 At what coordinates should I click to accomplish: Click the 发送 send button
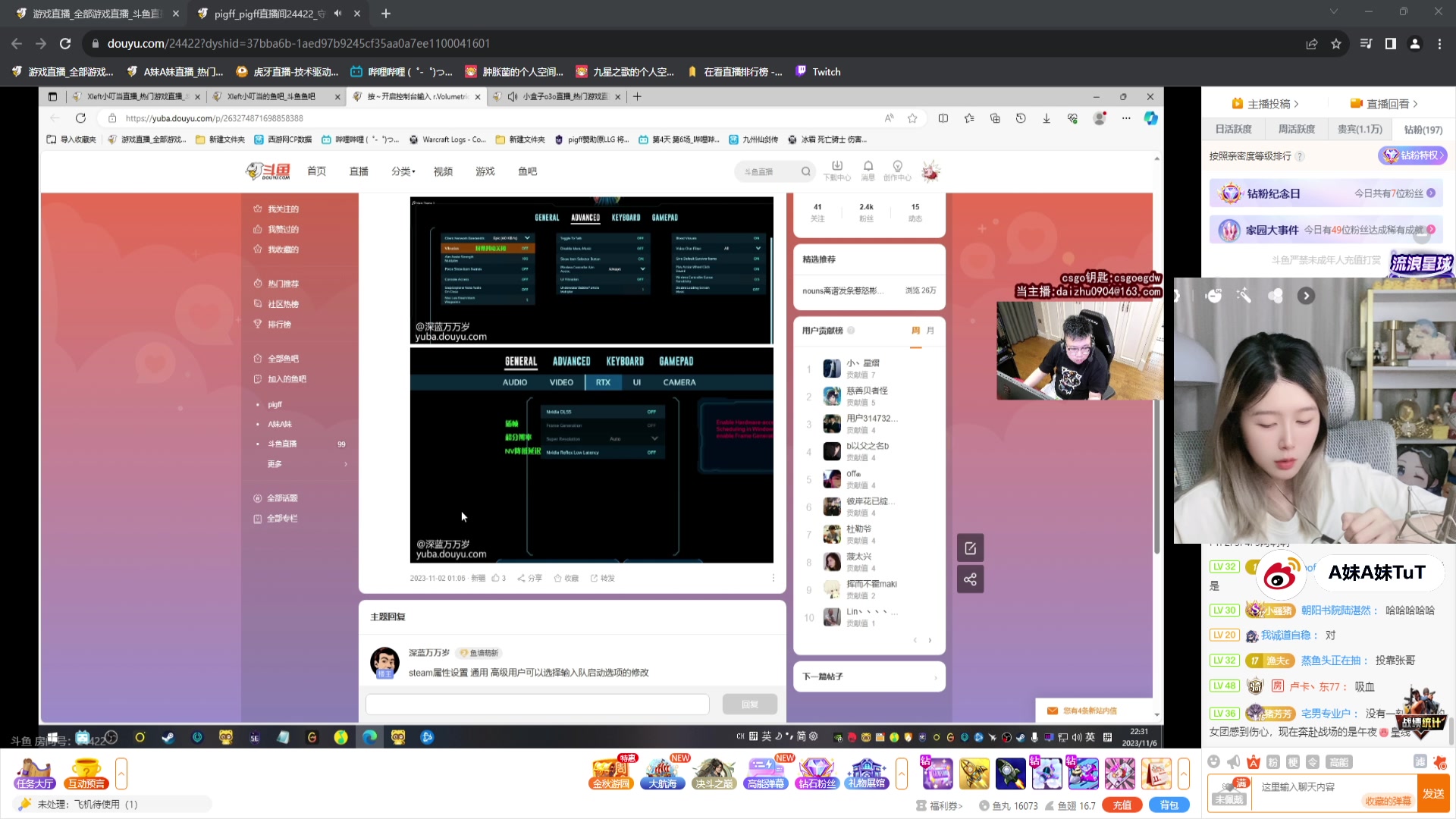point(1433,793)
